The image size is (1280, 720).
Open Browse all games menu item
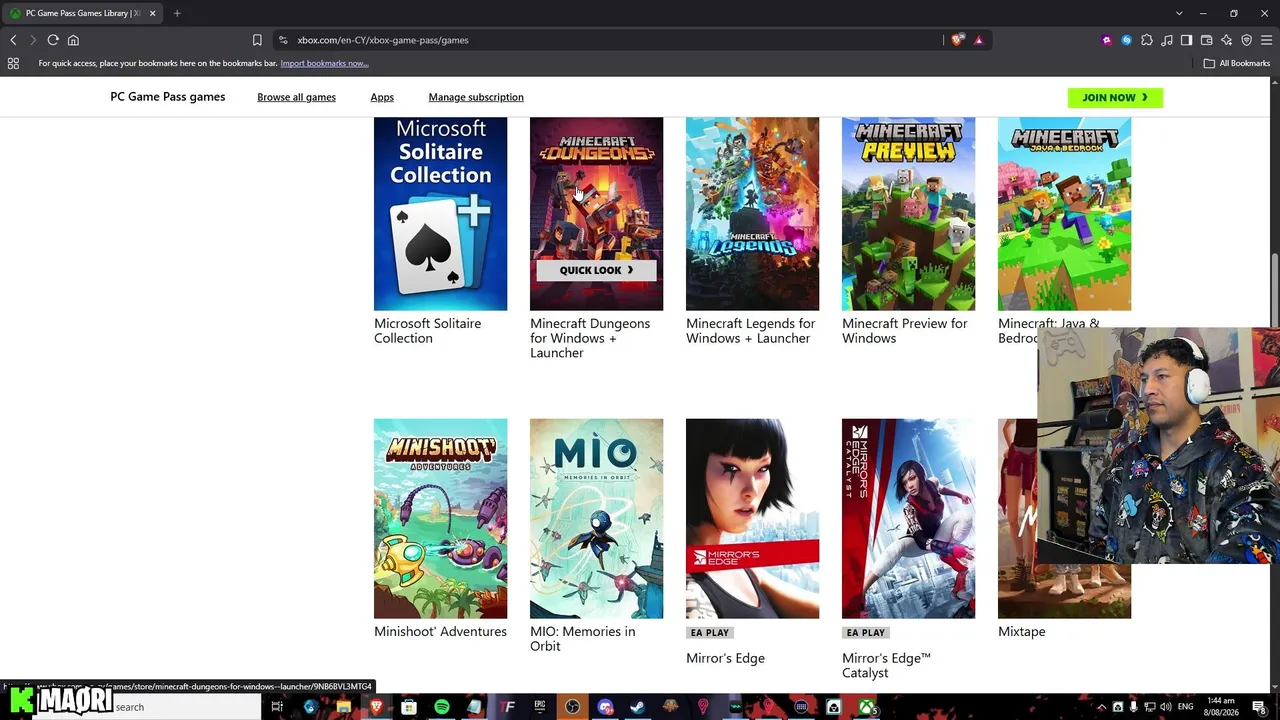(296, 97)
